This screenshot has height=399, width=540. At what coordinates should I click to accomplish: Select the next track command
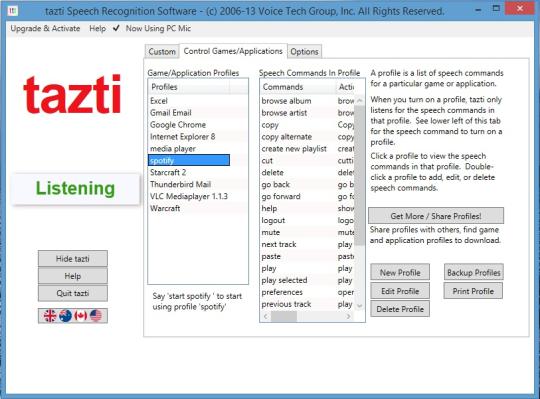pos(307,244)
